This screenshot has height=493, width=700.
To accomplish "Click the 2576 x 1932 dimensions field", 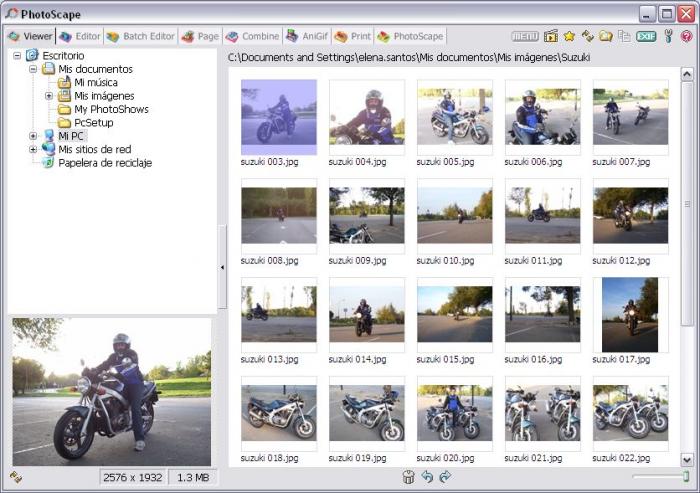I will [x=133, y=477].
